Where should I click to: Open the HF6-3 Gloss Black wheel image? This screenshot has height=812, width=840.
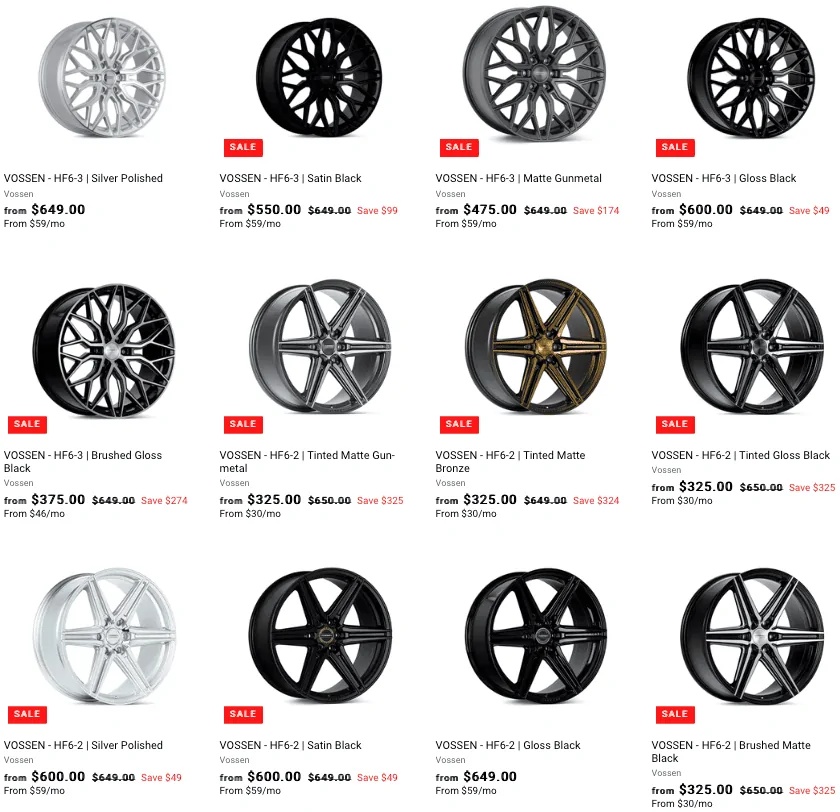coord(751,78)
